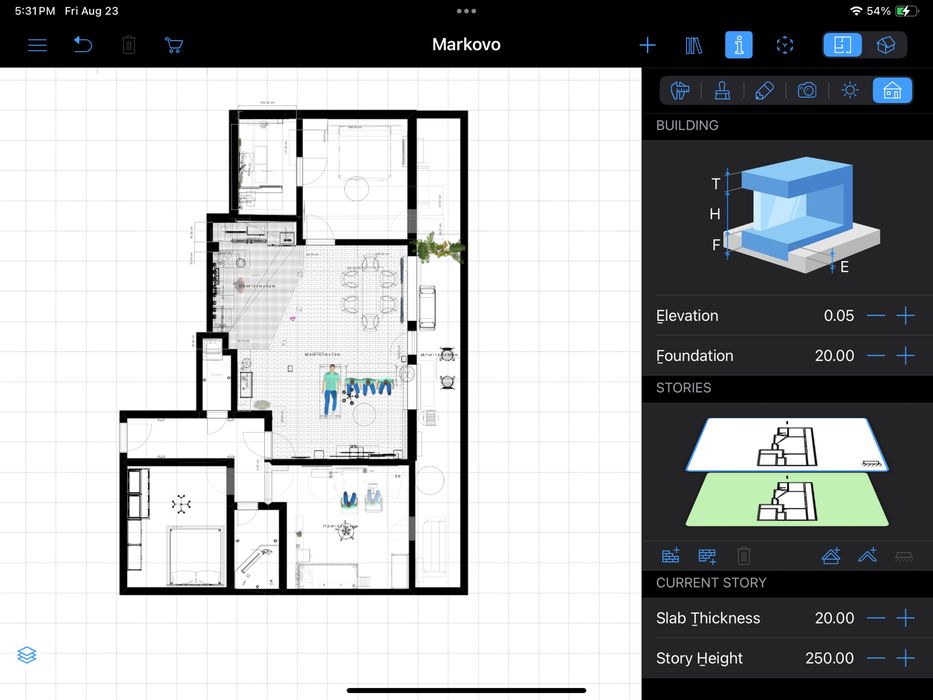The width and height of the screenshot is (933, 700).
Task: Decrease Story Height value
Action: (x=876, y=658)
